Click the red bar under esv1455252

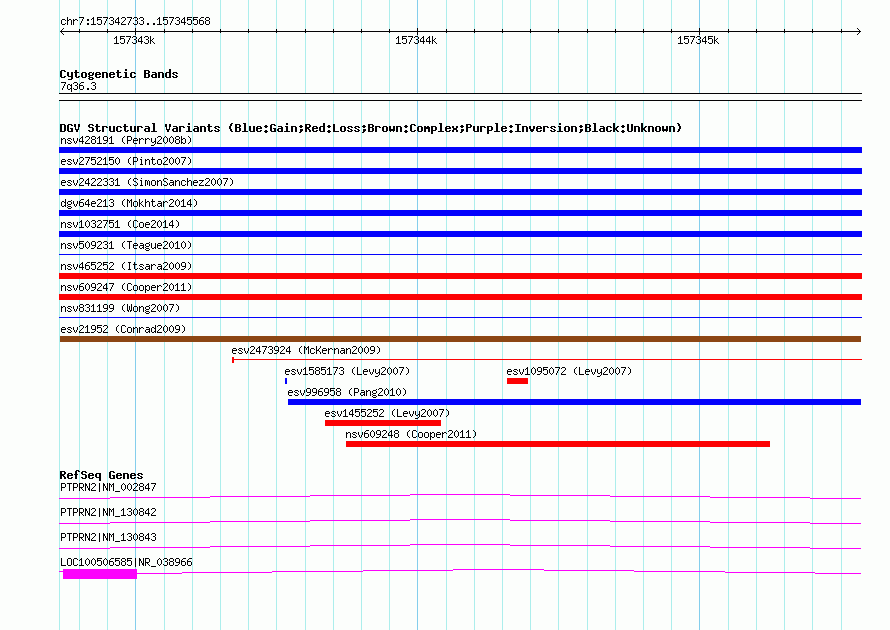pos(383,423)
